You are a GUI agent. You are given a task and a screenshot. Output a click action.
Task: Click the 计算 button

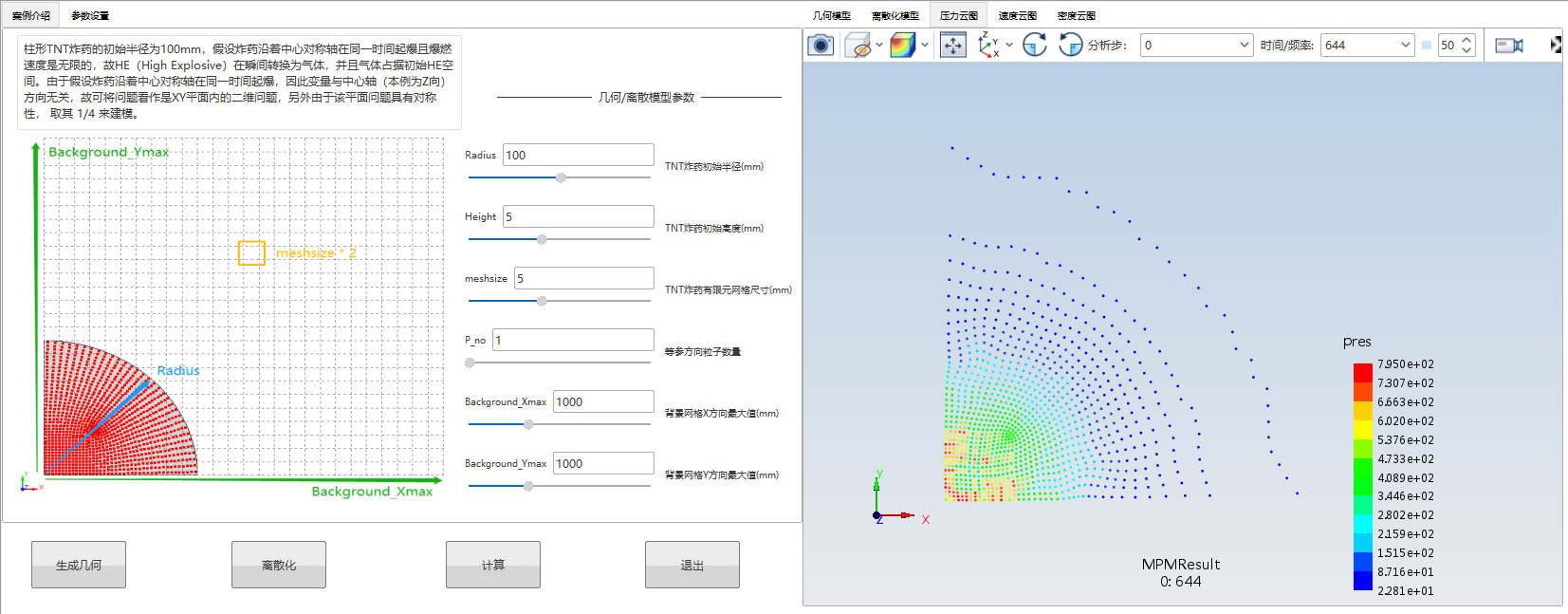(x=493, y=565)
